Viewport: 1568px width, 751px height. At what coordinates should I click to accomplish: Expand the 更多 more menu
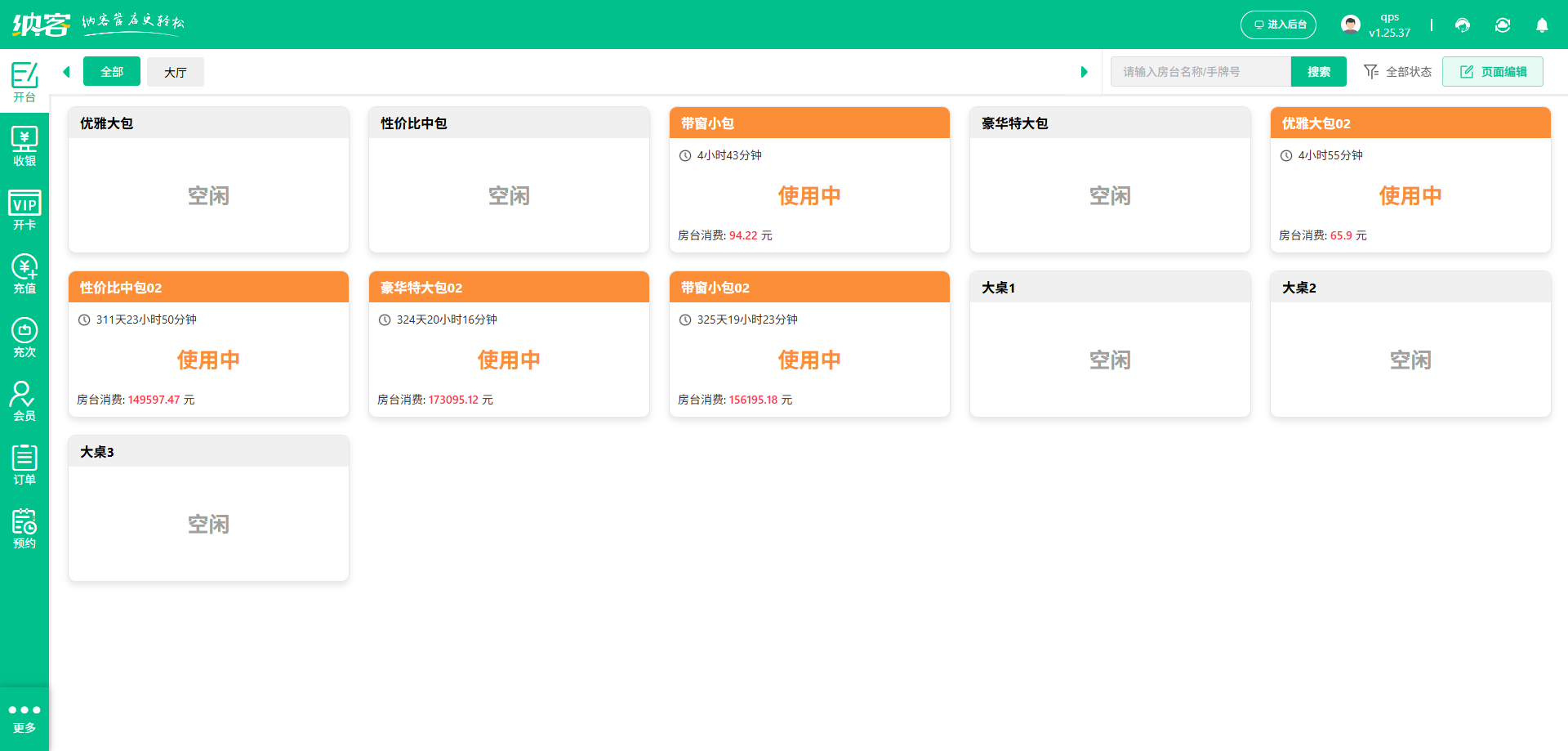pyautogui.click(x=24, y=717)
